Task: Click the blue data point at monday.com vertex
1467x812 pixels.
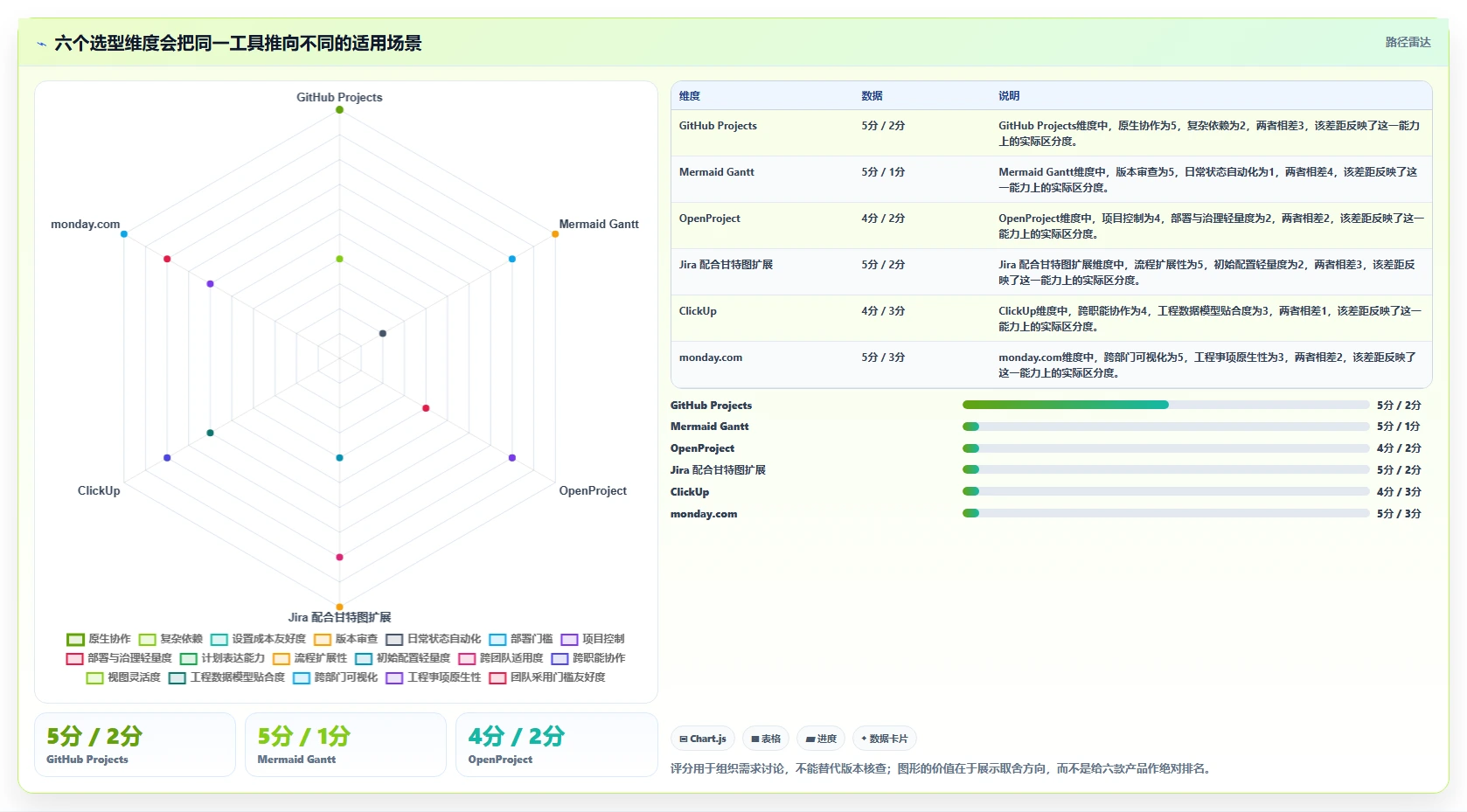Action: coord(124,234)
